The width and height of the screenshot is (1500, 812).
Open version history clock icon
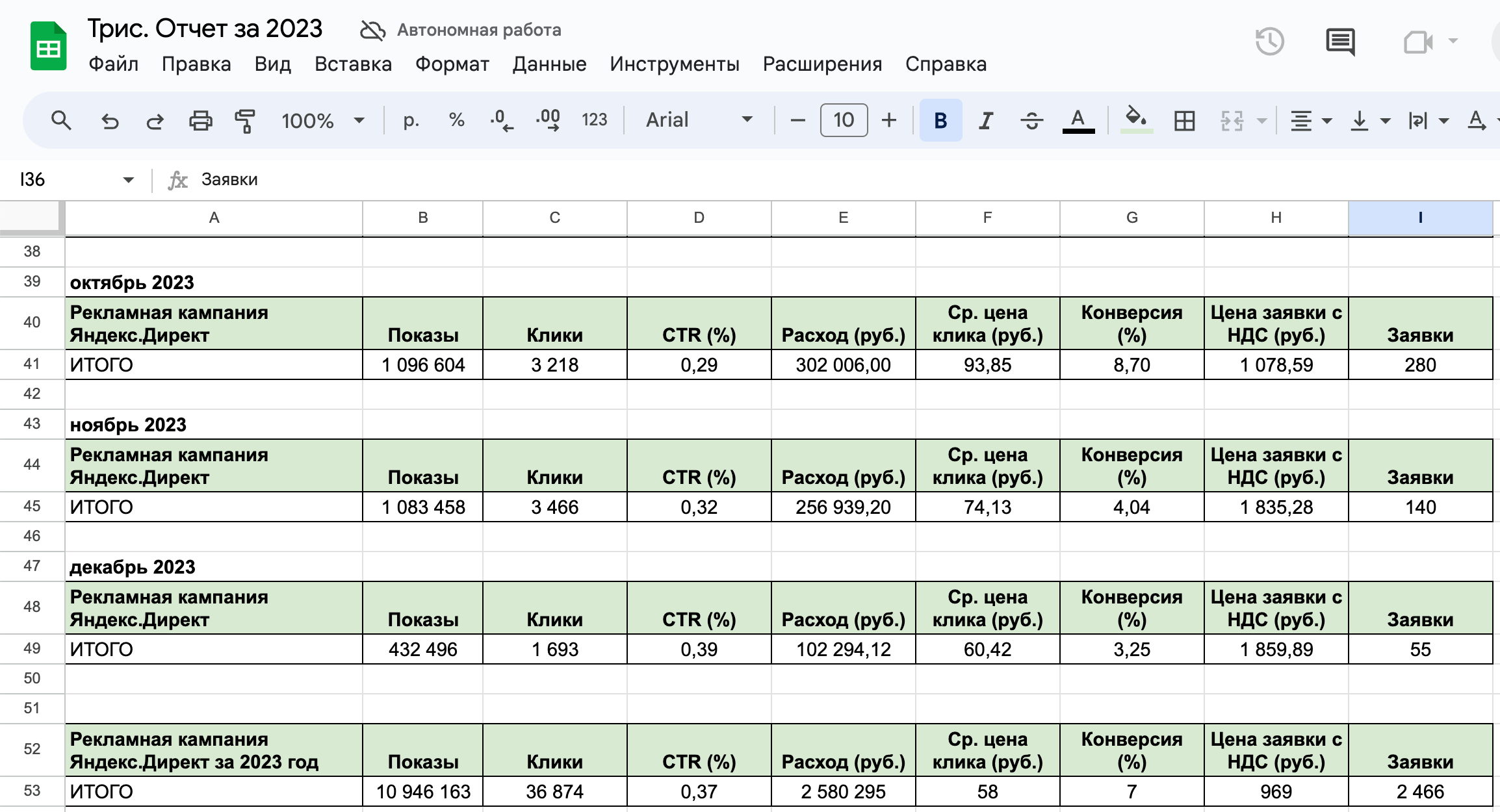click(x=1269, y=42)
